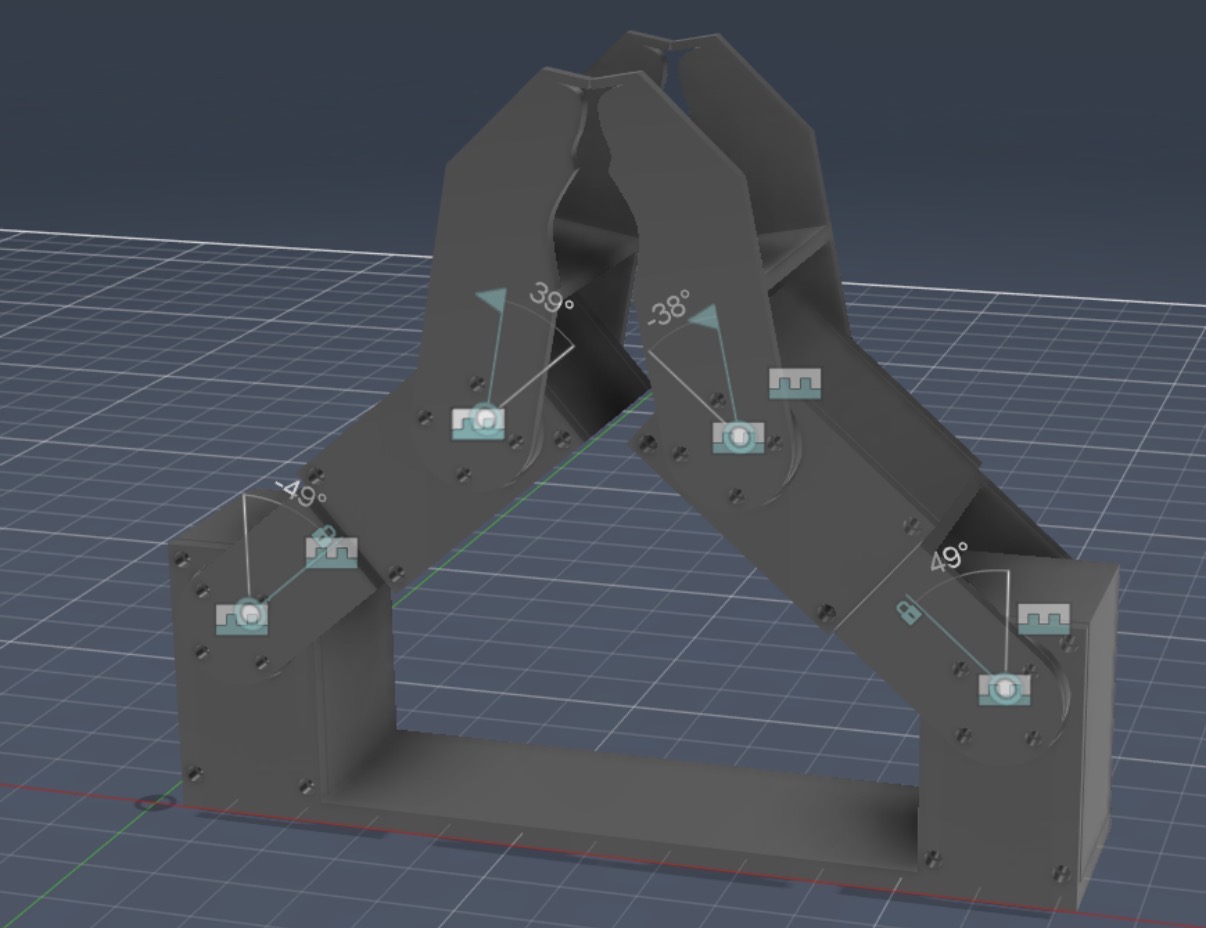Click the flag marker beside the -38° label

[704, 318]
